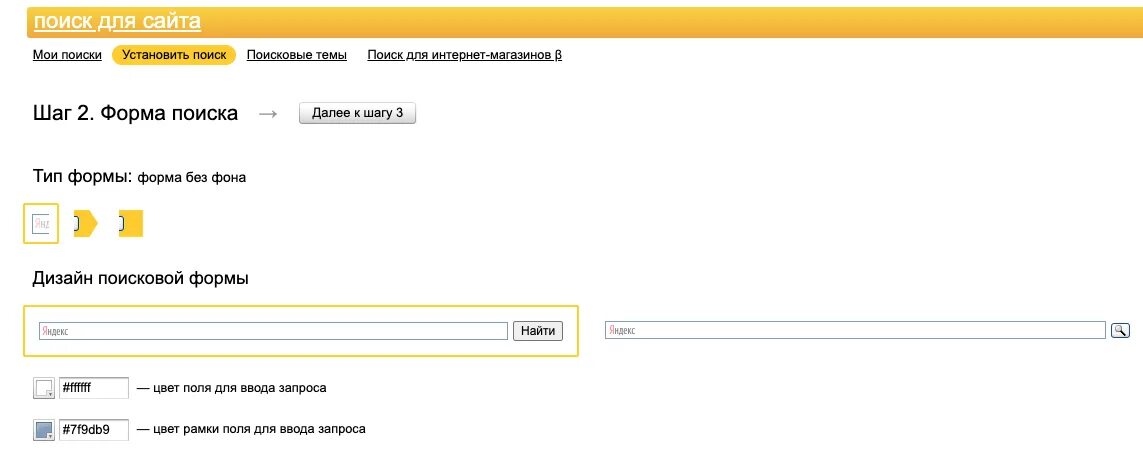
Task: Edit the #ffffff color value field
Action: [94, 388]
